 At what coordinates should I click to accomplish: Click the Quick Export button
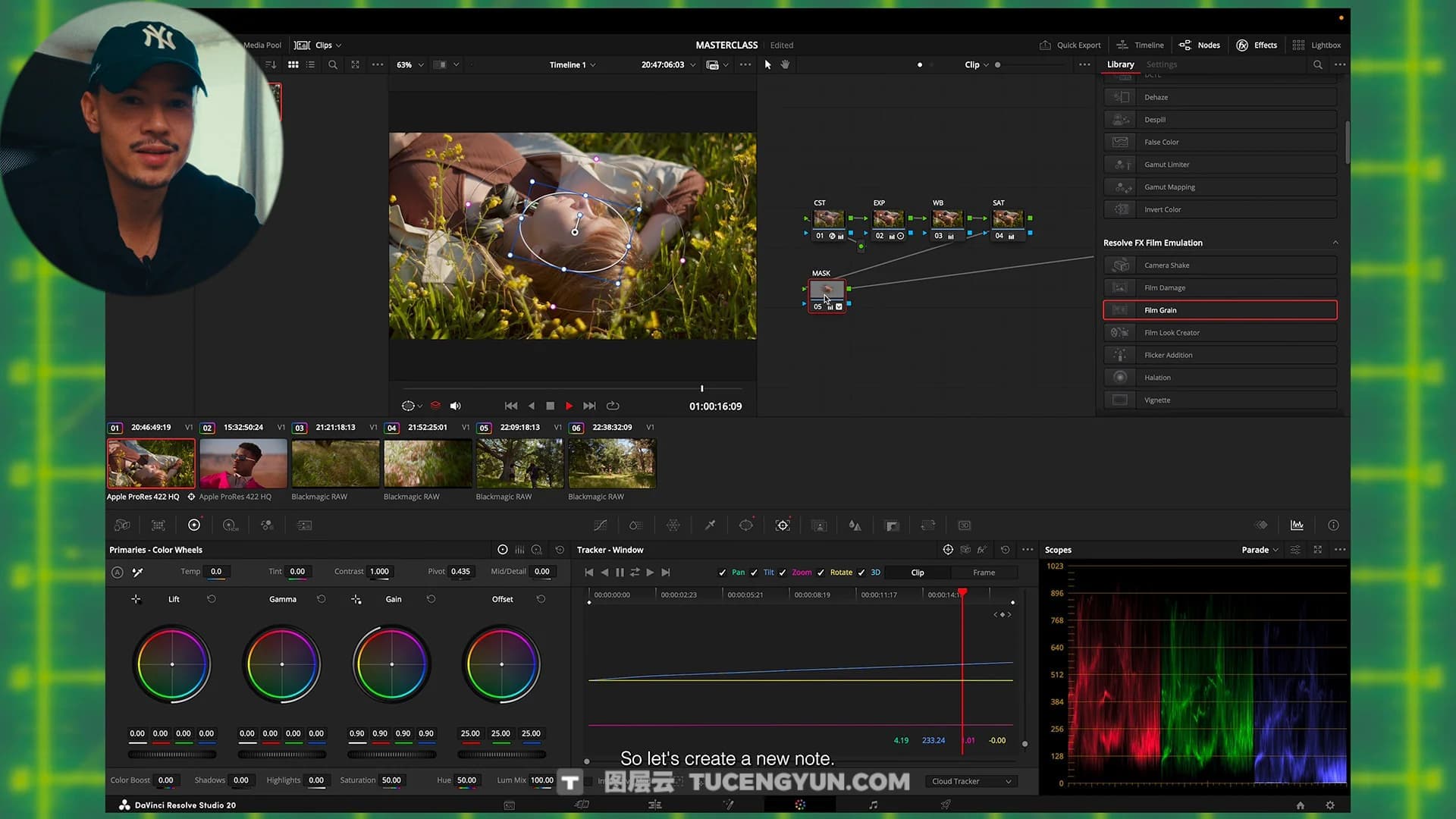tap(1070, 45)
